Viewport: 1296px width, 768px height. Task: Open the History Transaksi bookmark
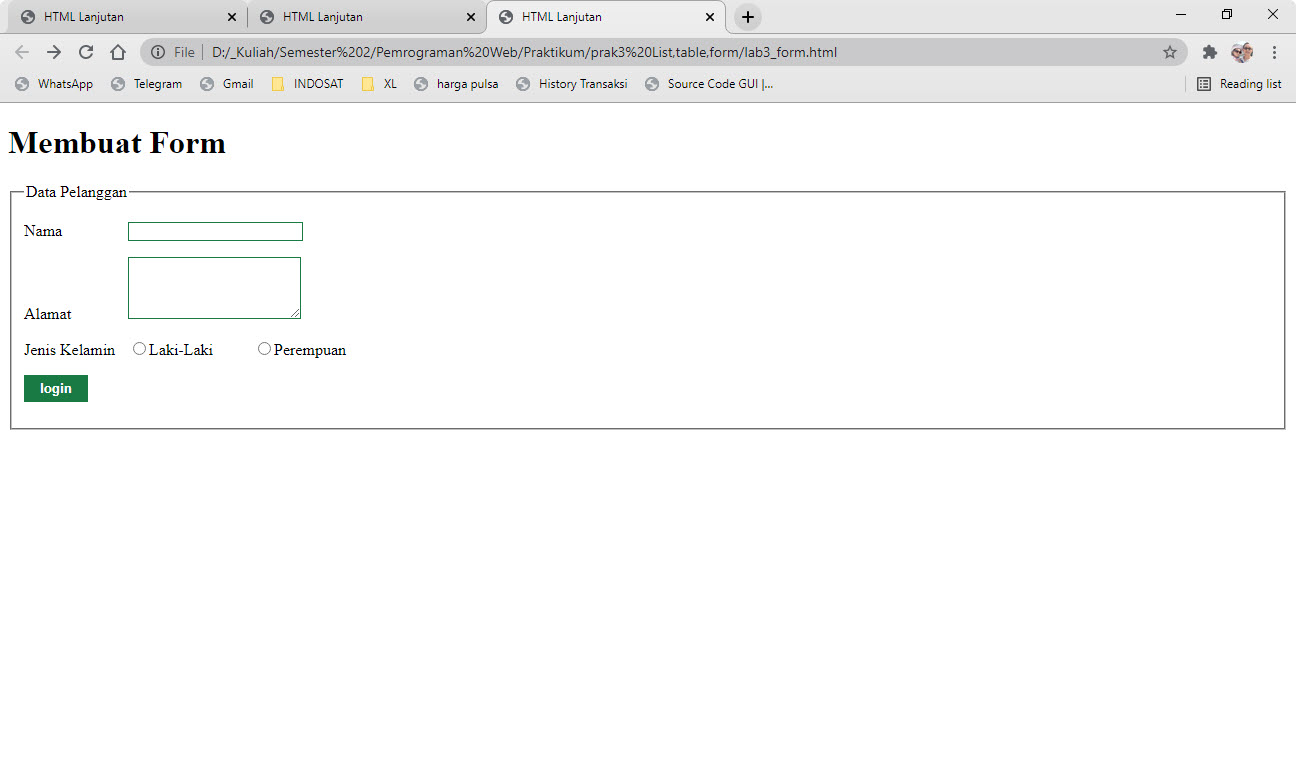click(571, 84)
